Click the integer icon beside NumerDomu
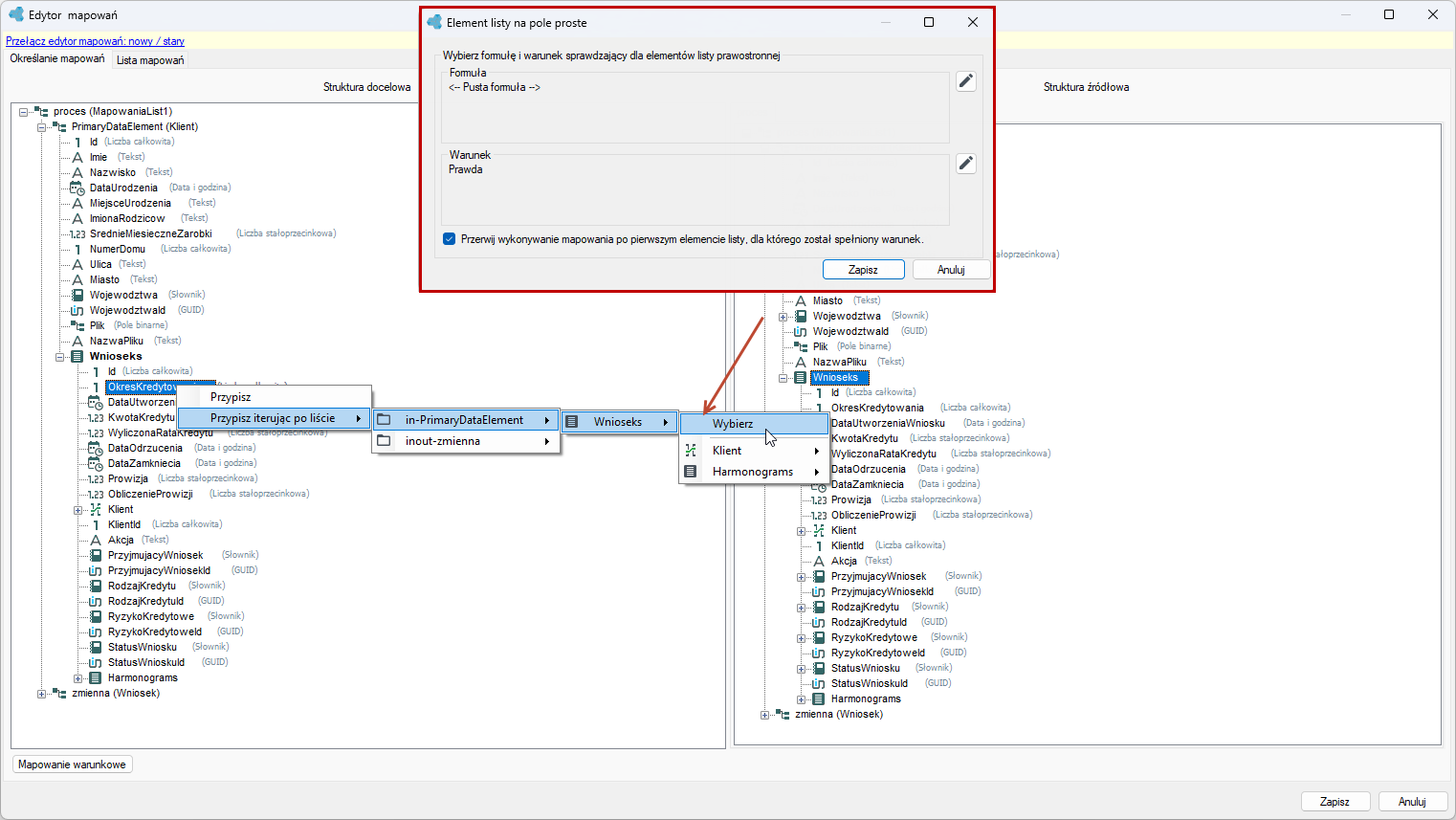This screenshot has height=820, width=1456. pyautogui.click(x=77, y=249)
